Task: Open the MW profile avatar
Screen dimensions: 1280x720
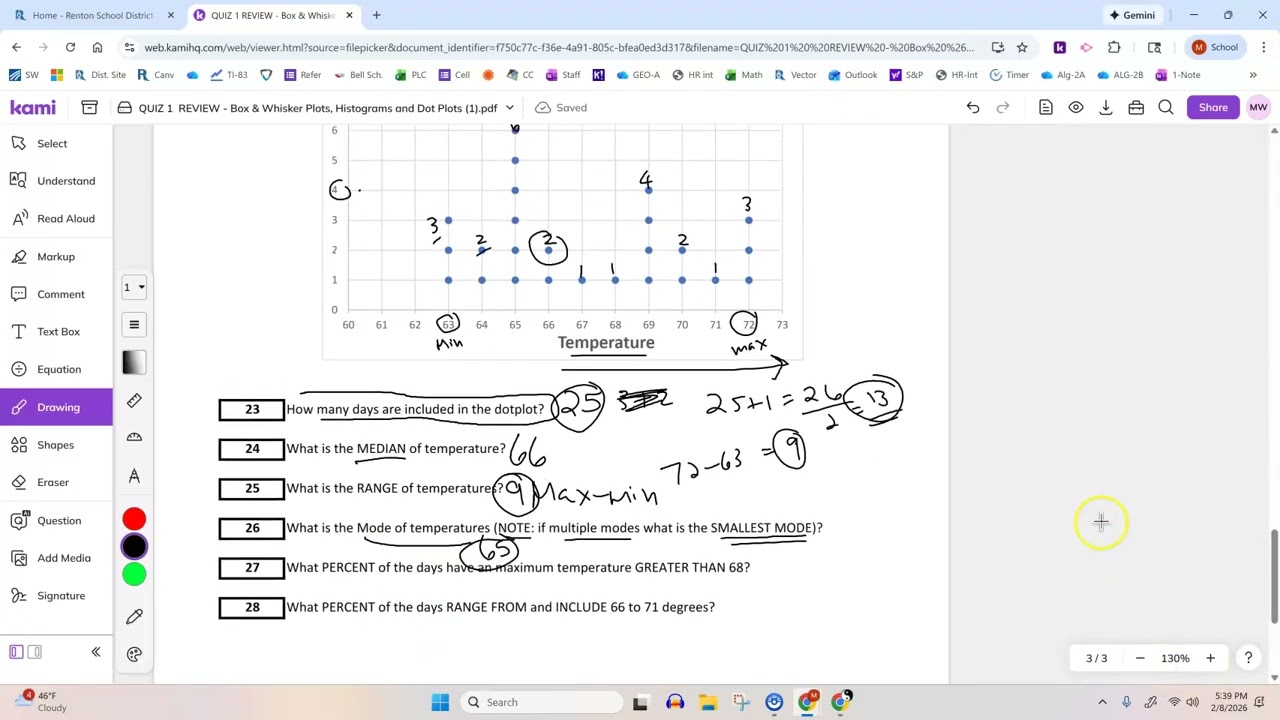Action: pos(1258,107)
